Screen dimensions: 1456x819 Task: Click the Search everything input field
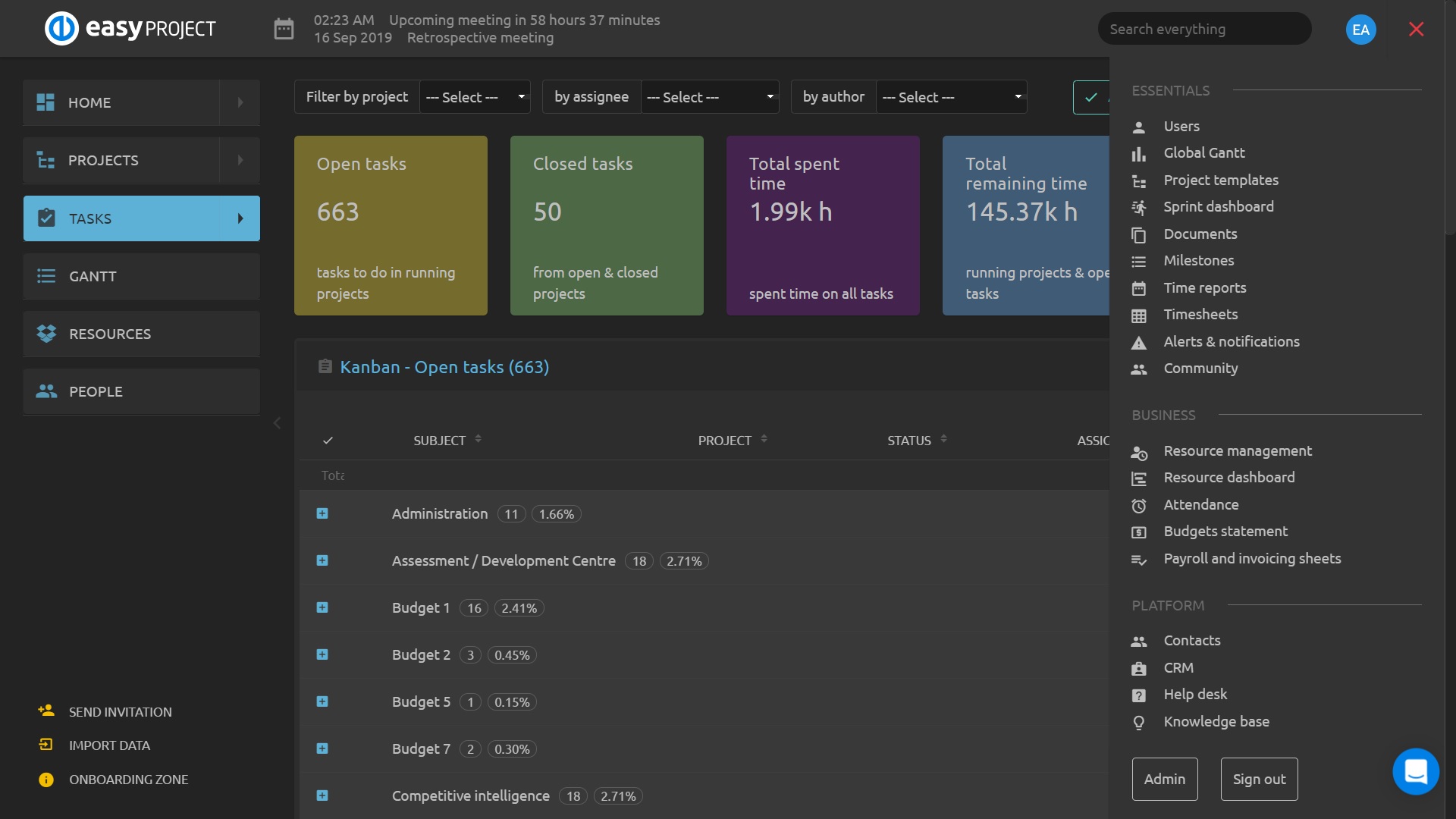pos(1203,29)
